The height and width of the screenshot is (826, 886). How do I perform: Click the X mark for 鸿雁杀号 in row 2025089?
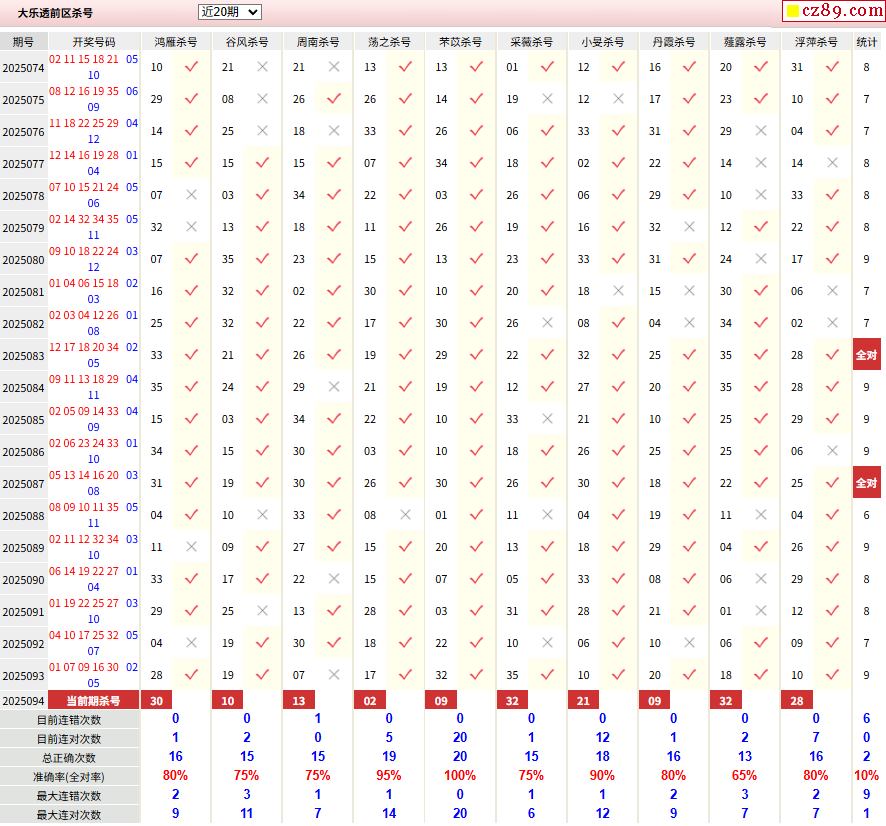pos(192,547)
